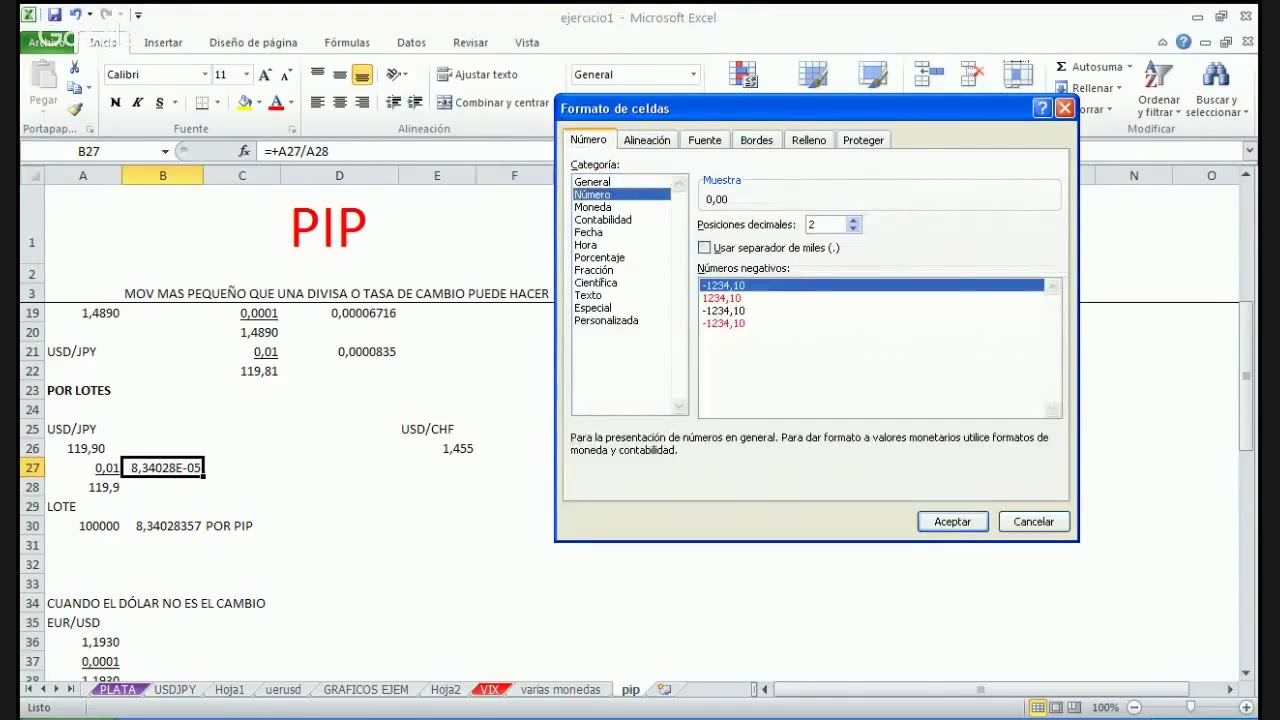Toggle Ajustar texto wrap option
The image size is (1280, 720).
click(x=477, y=75)
